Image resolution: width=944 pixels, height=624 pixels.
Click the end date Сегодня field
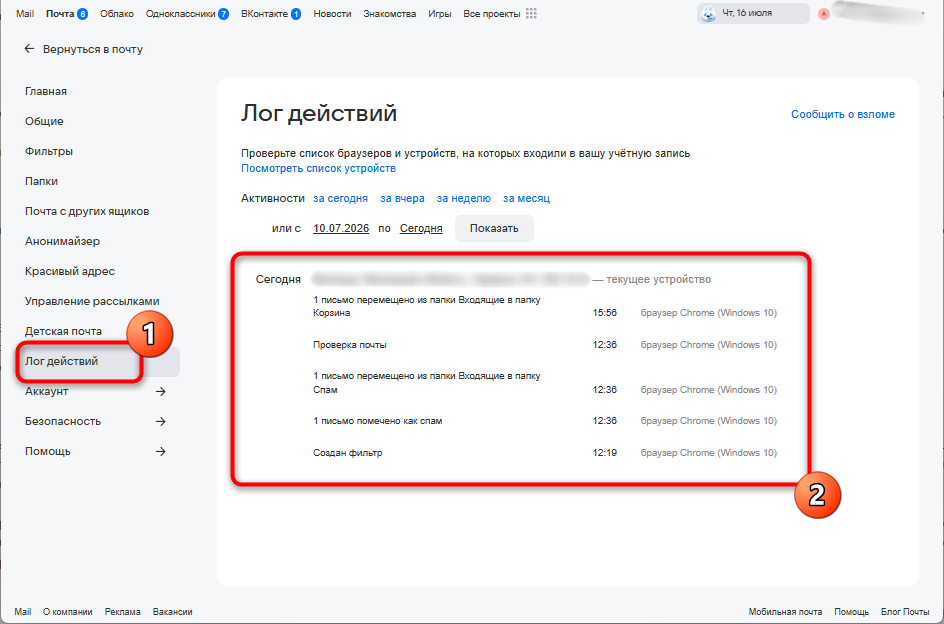pos(421,228)
